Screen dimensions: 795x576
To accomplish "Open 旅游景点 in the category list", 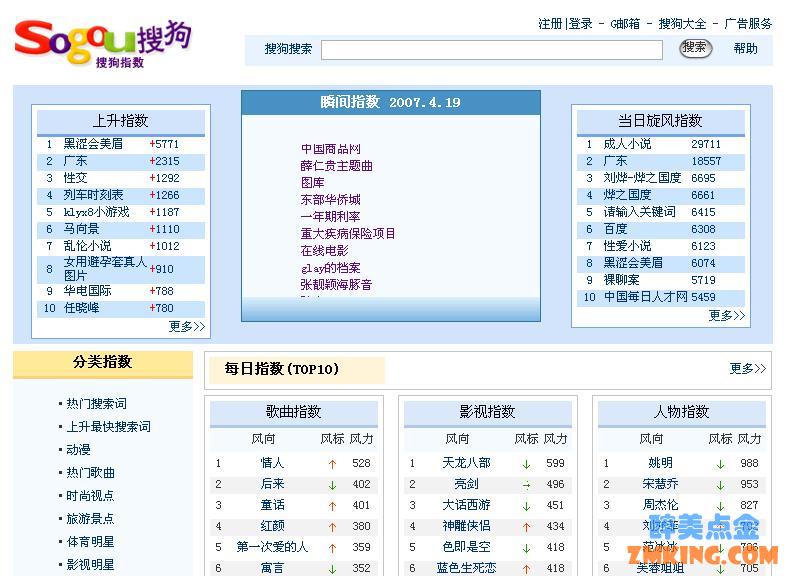I will [x=90, y=519].
